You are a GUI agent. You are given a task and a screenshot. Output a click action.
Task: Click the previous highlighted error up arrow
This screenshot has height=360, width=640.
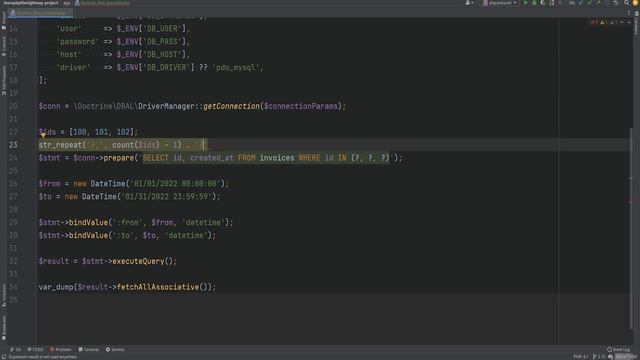622,22
